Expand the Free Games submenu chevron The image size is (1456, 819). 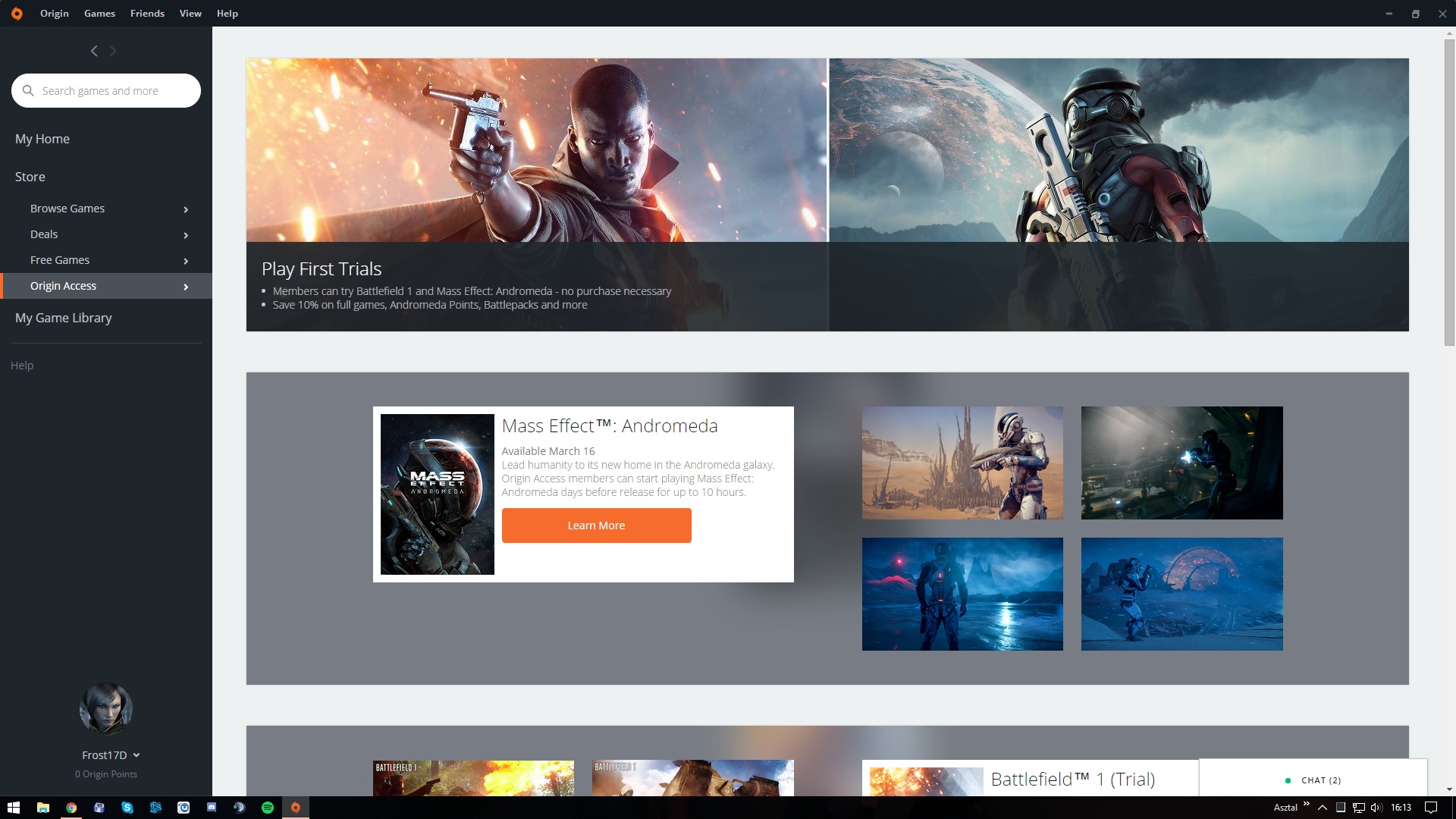[186, 261]
